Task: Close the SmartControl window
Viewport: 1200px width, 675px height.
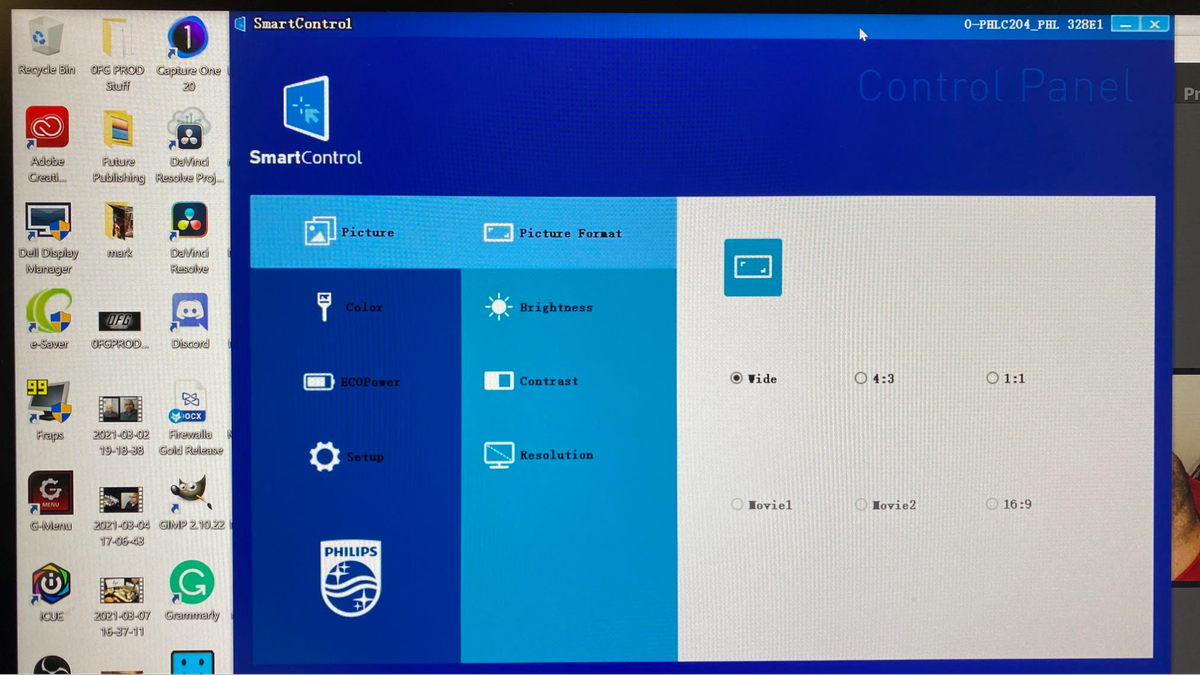Action: coord(1156,24)
